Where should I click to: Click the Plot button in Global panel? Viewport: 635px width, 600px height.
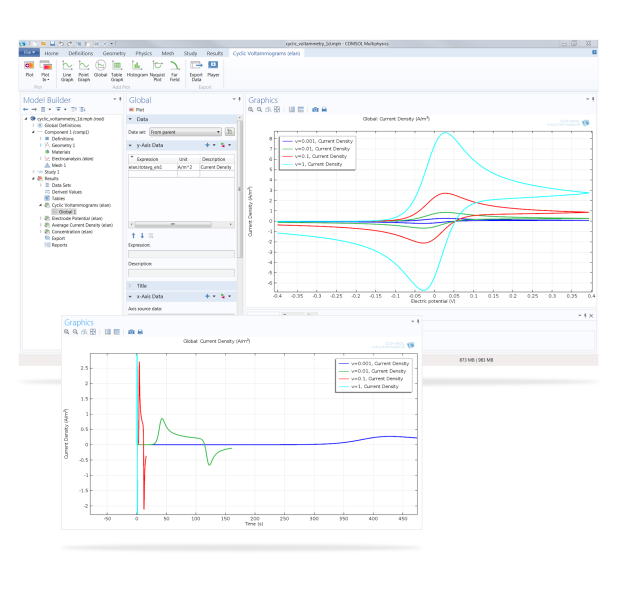click(139, 109)
